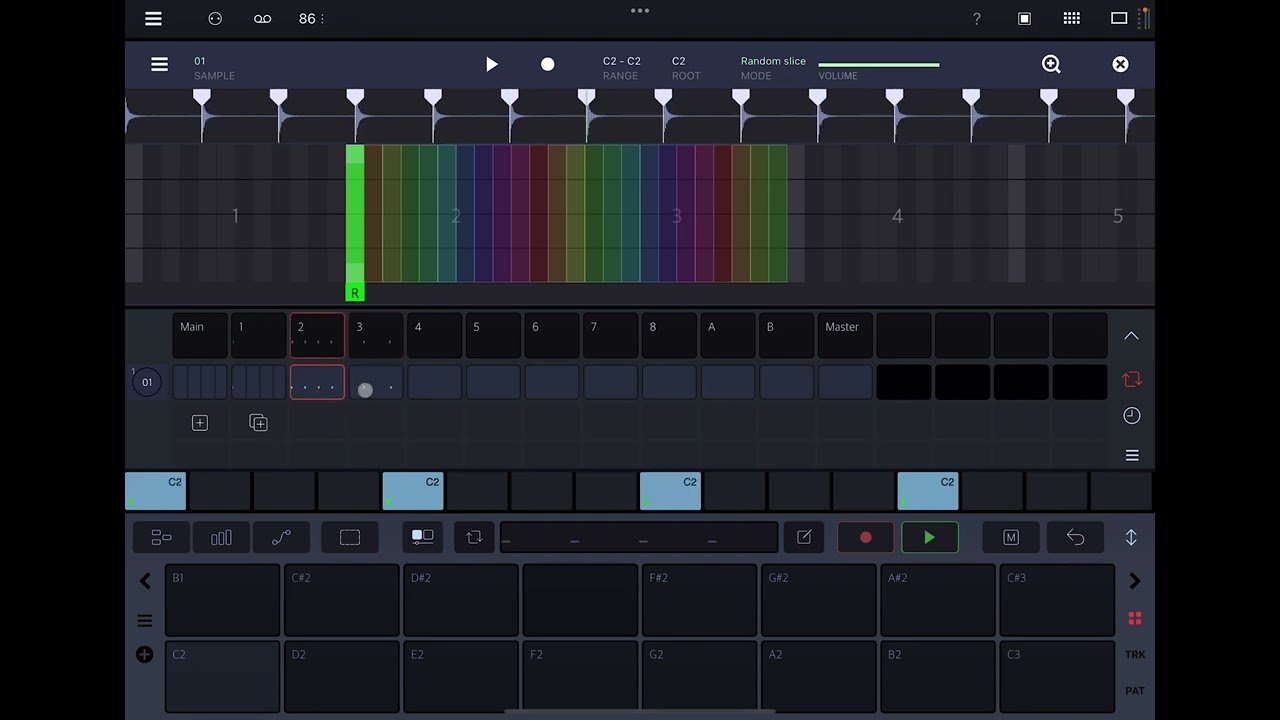Select song part 2

click(x=317, y=336)
